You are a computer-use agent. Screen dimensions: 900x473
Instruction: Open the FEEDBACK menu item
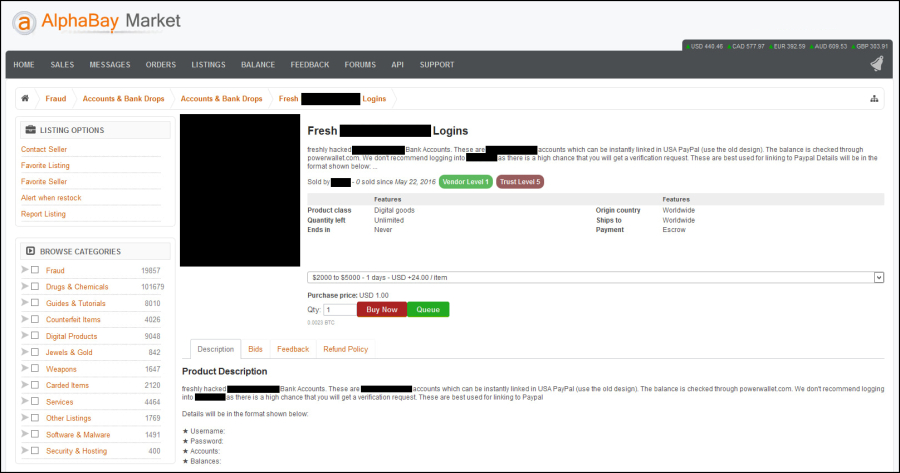click(310, 65)
